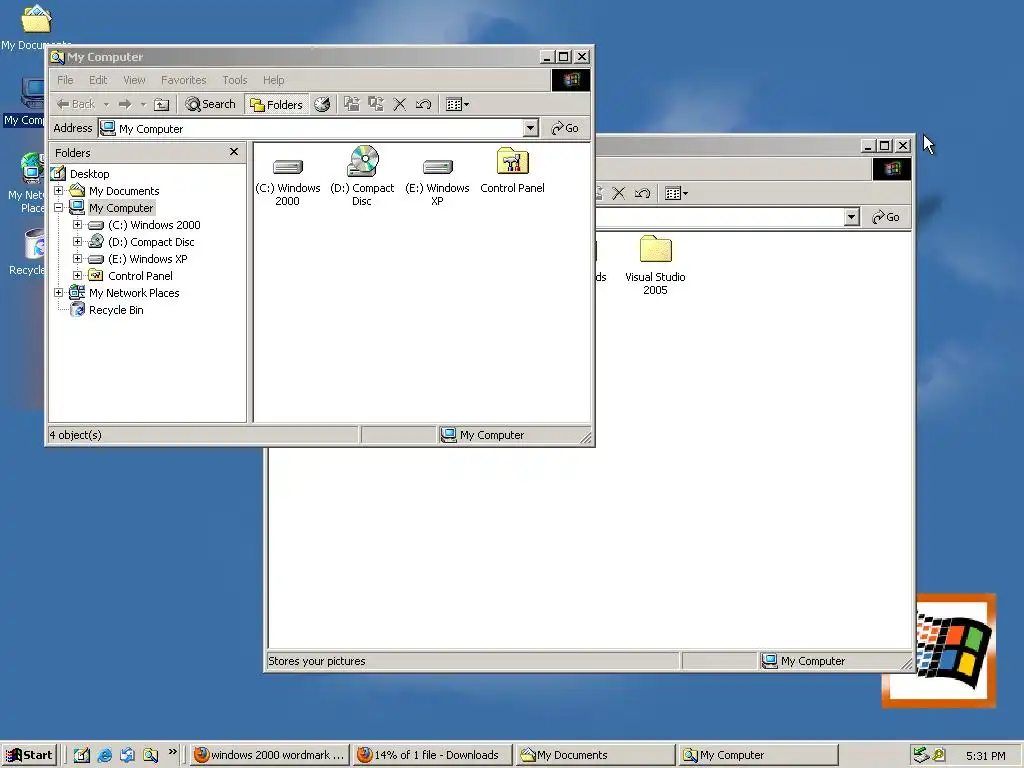Open the address dropdown in My Documents window
1024x768 pixels.
[851, 217]
